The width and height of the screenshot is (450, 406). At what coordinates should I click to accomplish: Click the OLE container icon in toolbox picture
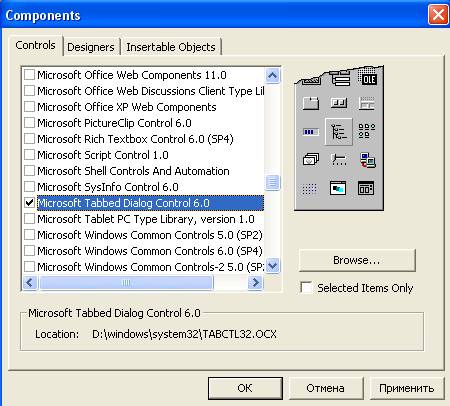click(369, 78)
